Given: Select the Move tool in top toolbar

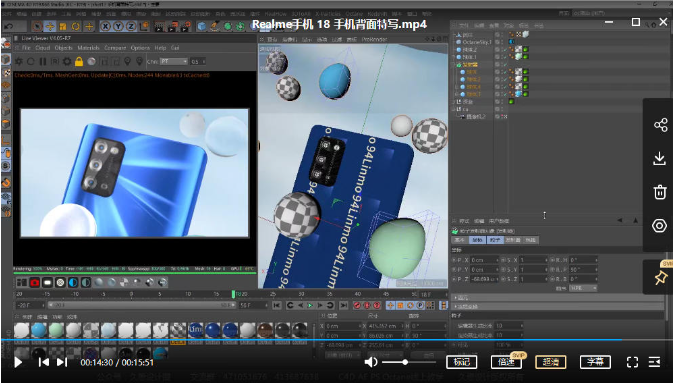Looking at the screenshot, I should tap(50, 27).
